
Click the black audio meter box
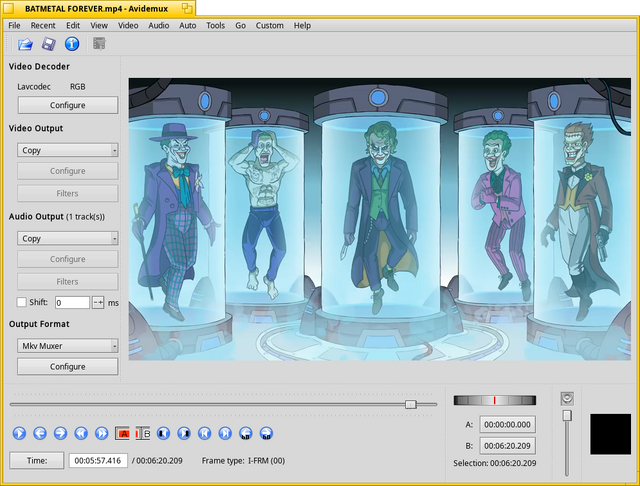pyautogui.click(x=611, y=434)
